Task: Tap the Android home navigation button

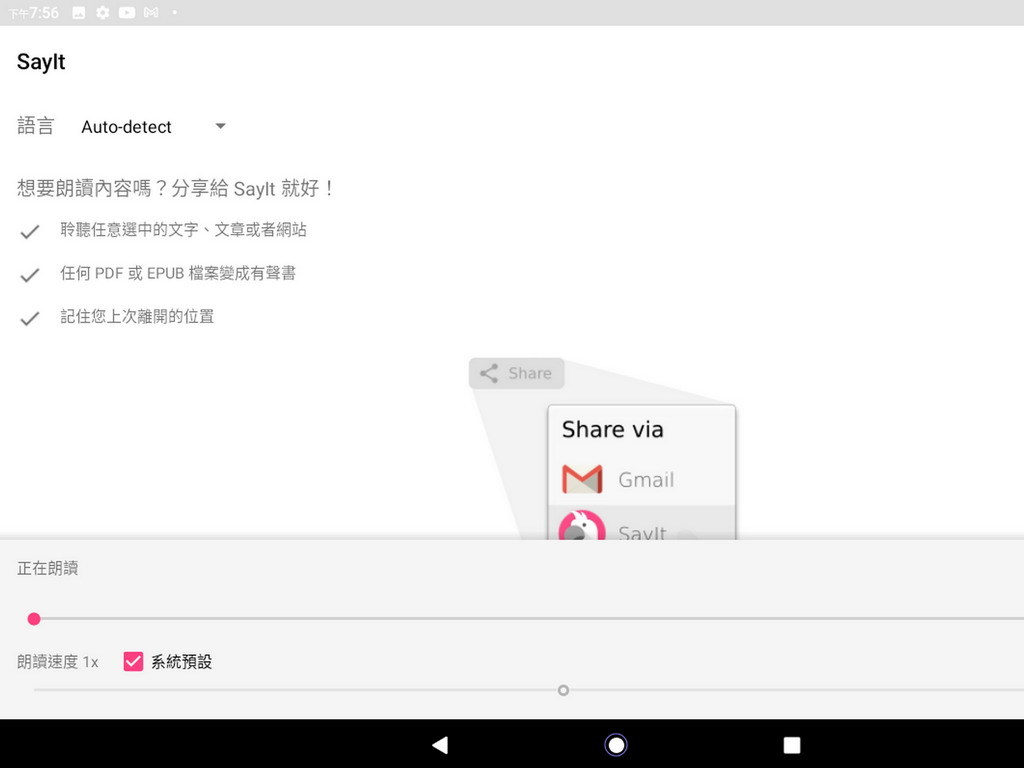Action: 616,744
